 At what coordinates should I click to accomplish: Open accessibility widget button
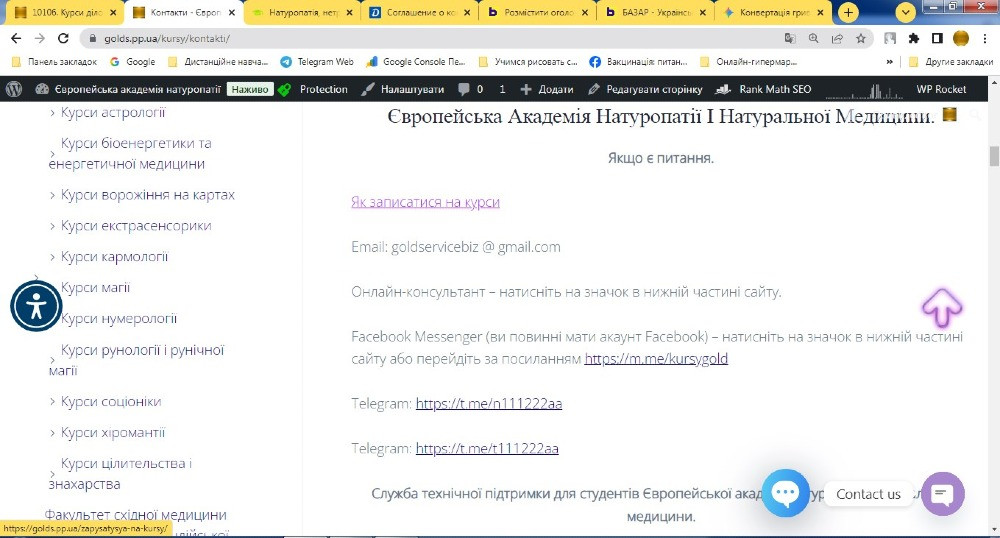[36, 307]
